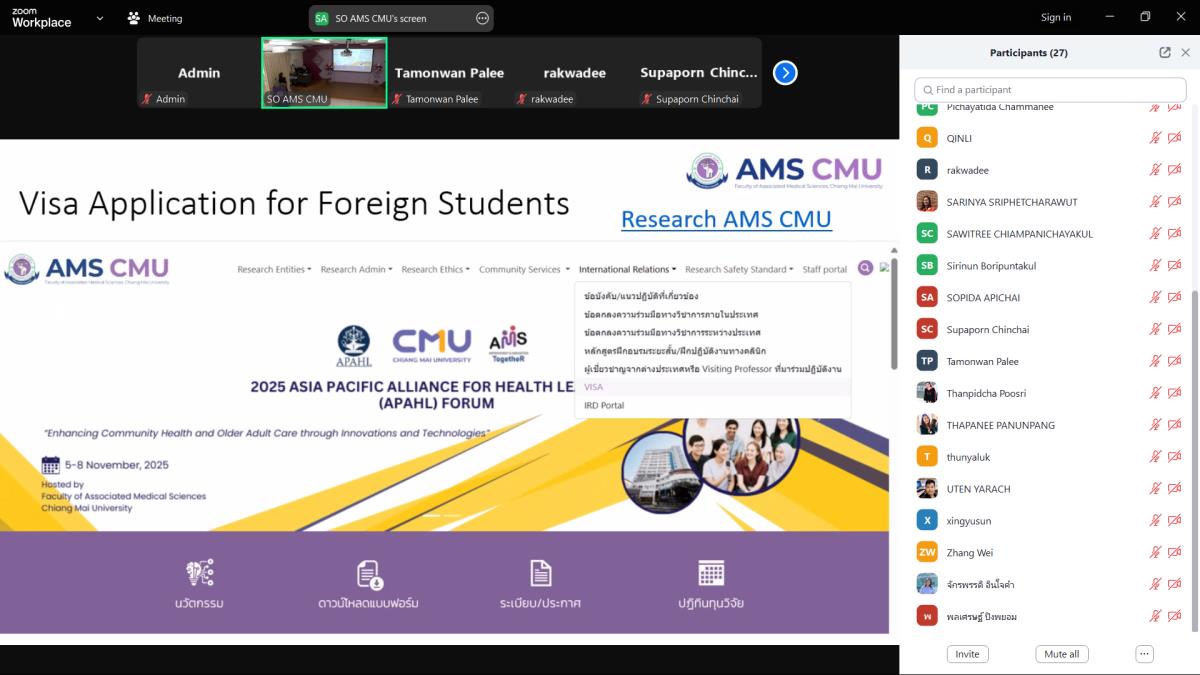The width and height of the screenshot is (1200, 675).
Task: Click the Mute all button
Action: (1061, 654)
